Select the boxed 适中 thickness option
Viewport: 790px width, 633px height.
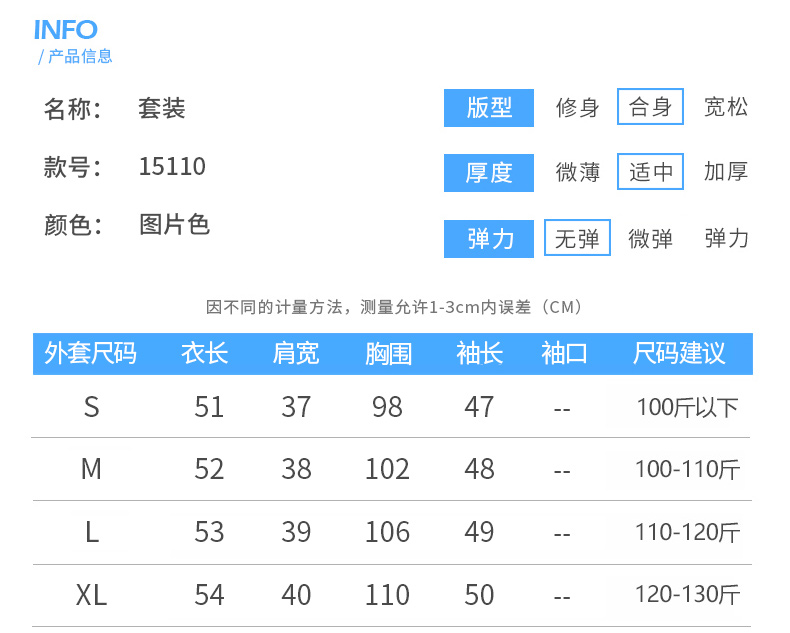(x=650, y=172)
